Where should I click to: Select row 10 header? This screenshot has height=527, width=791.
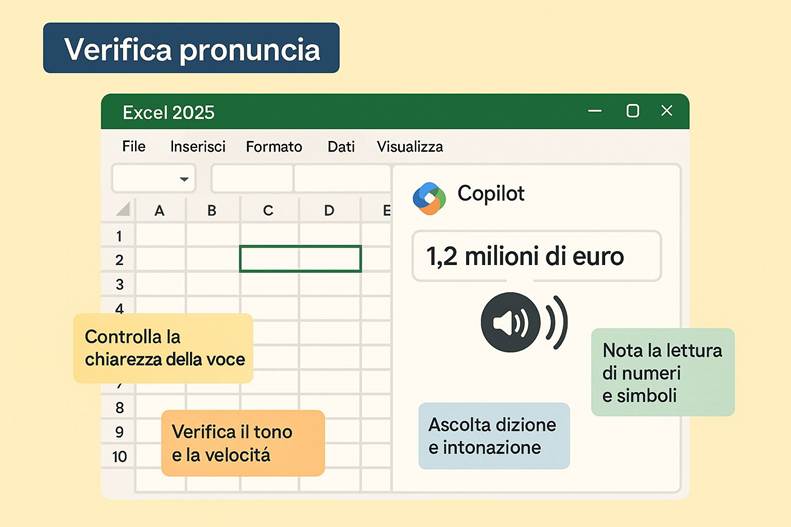(119, 456)
